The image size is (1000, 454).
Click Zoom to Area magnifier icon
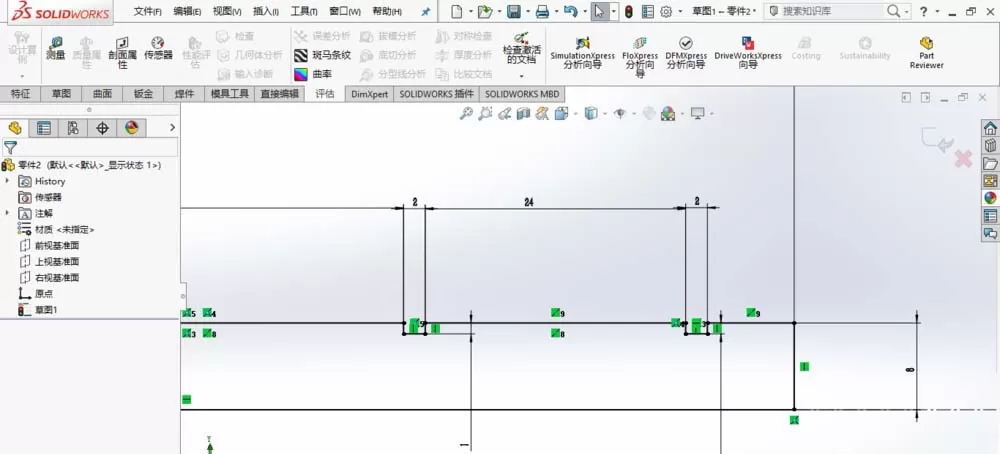point(485,114)
